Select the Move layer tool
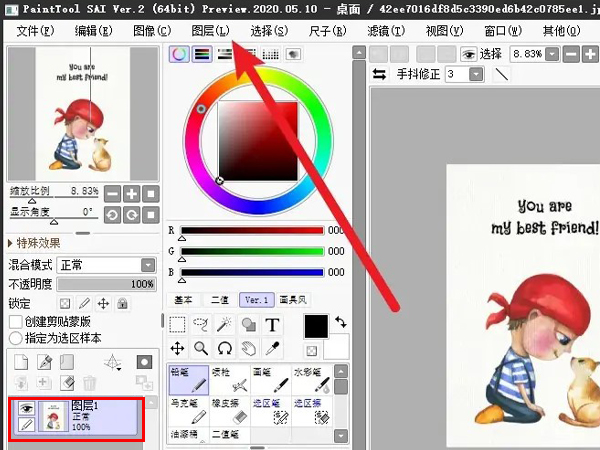Image resolution: width=600 pixels, height=450 pixels. (x=177, y=348)
